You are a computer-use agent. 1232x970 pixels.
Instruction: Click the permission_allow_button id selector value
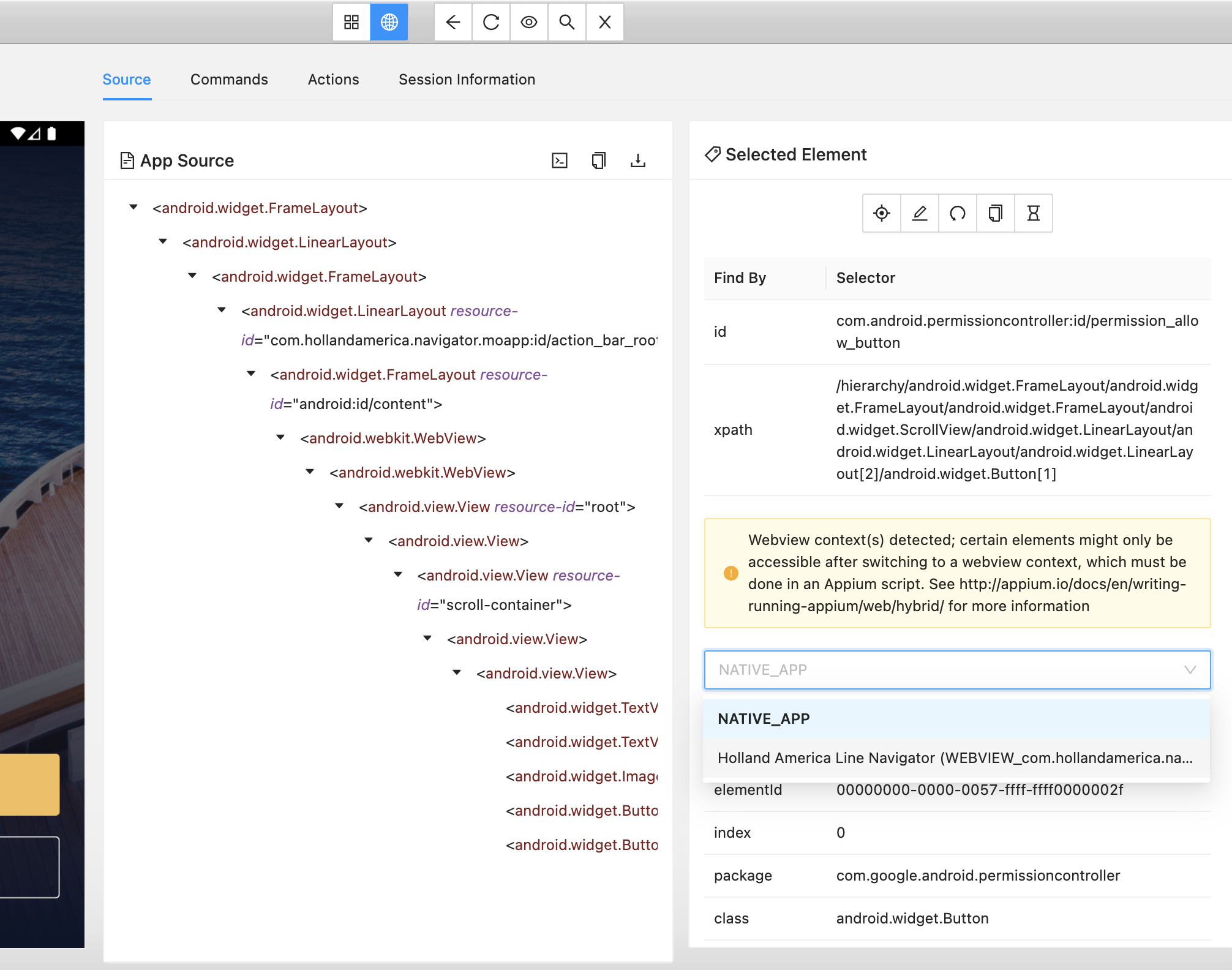(1017, 332)
